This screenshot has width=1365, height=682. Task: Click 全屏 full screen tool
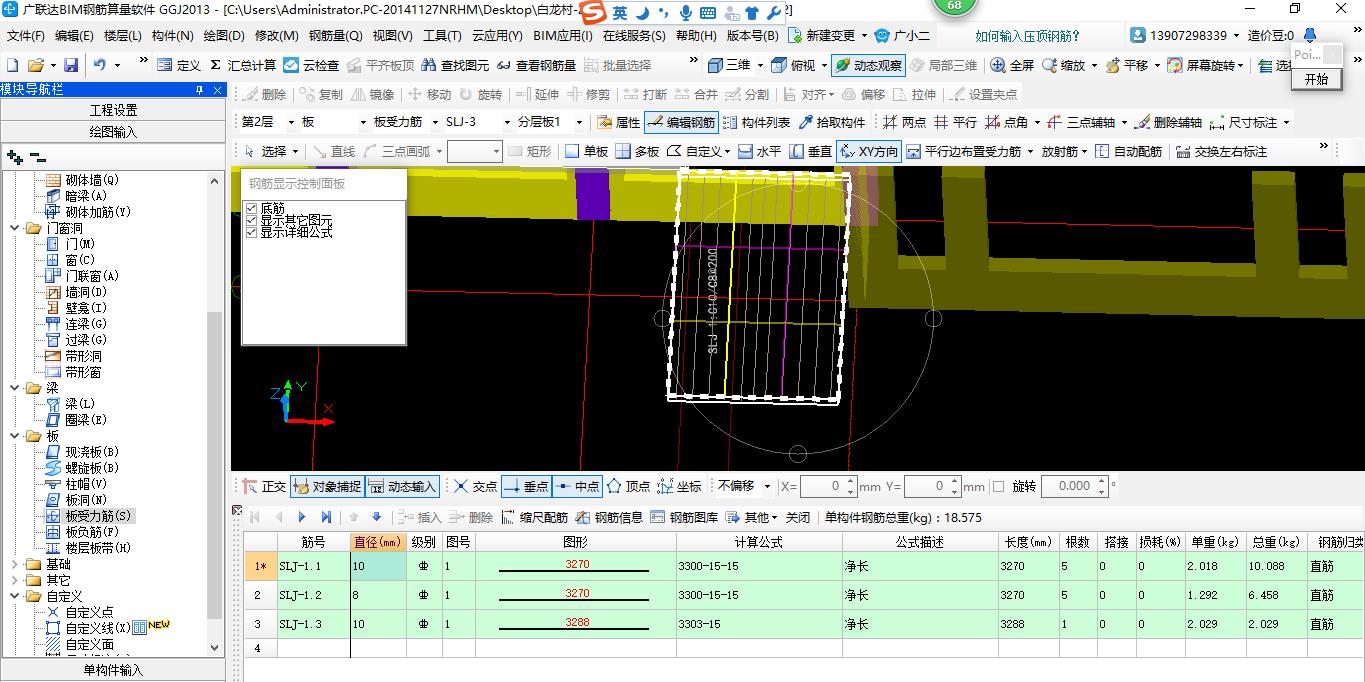[1012, 65]
